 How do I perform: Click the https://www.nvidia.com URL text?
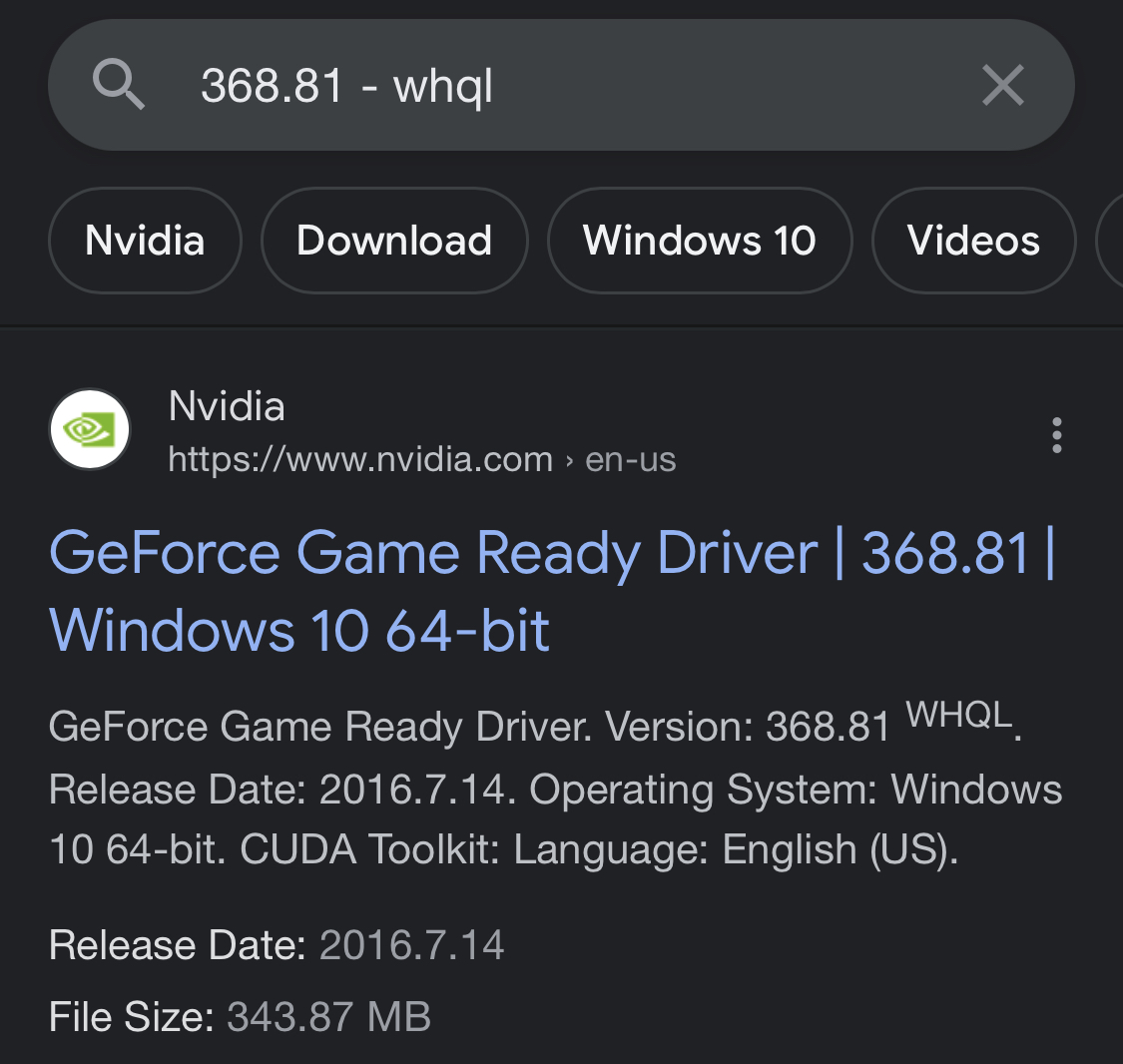[x=360, y=459]
